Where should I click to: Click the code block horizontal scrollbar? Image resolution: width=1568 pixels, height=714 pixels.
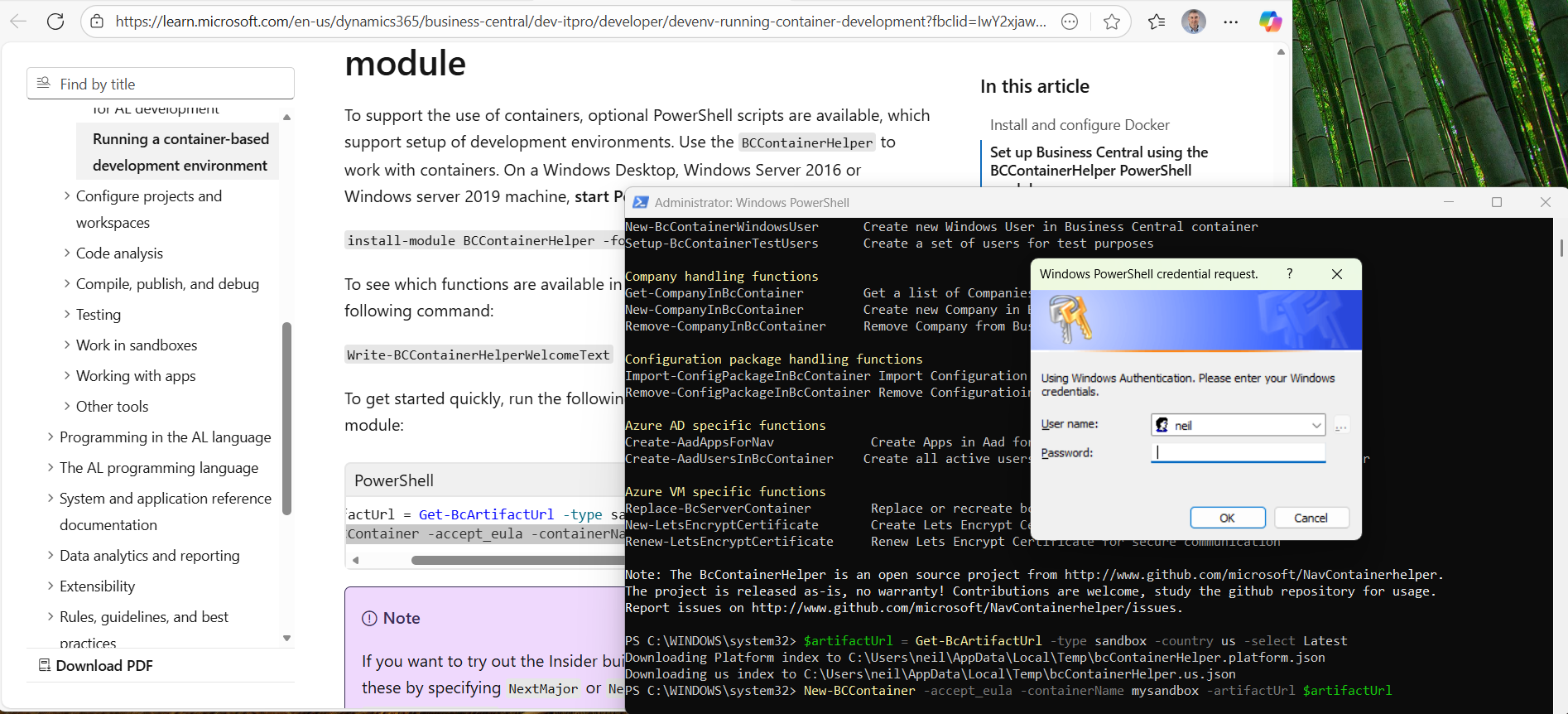[513, 561]
